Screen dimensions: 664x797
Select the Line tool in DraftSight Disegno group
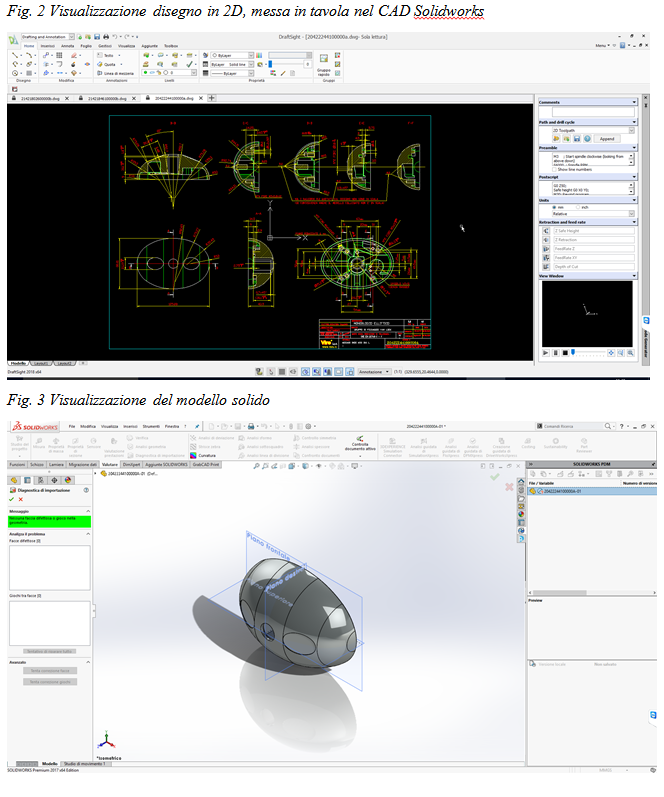pos(15,55)
